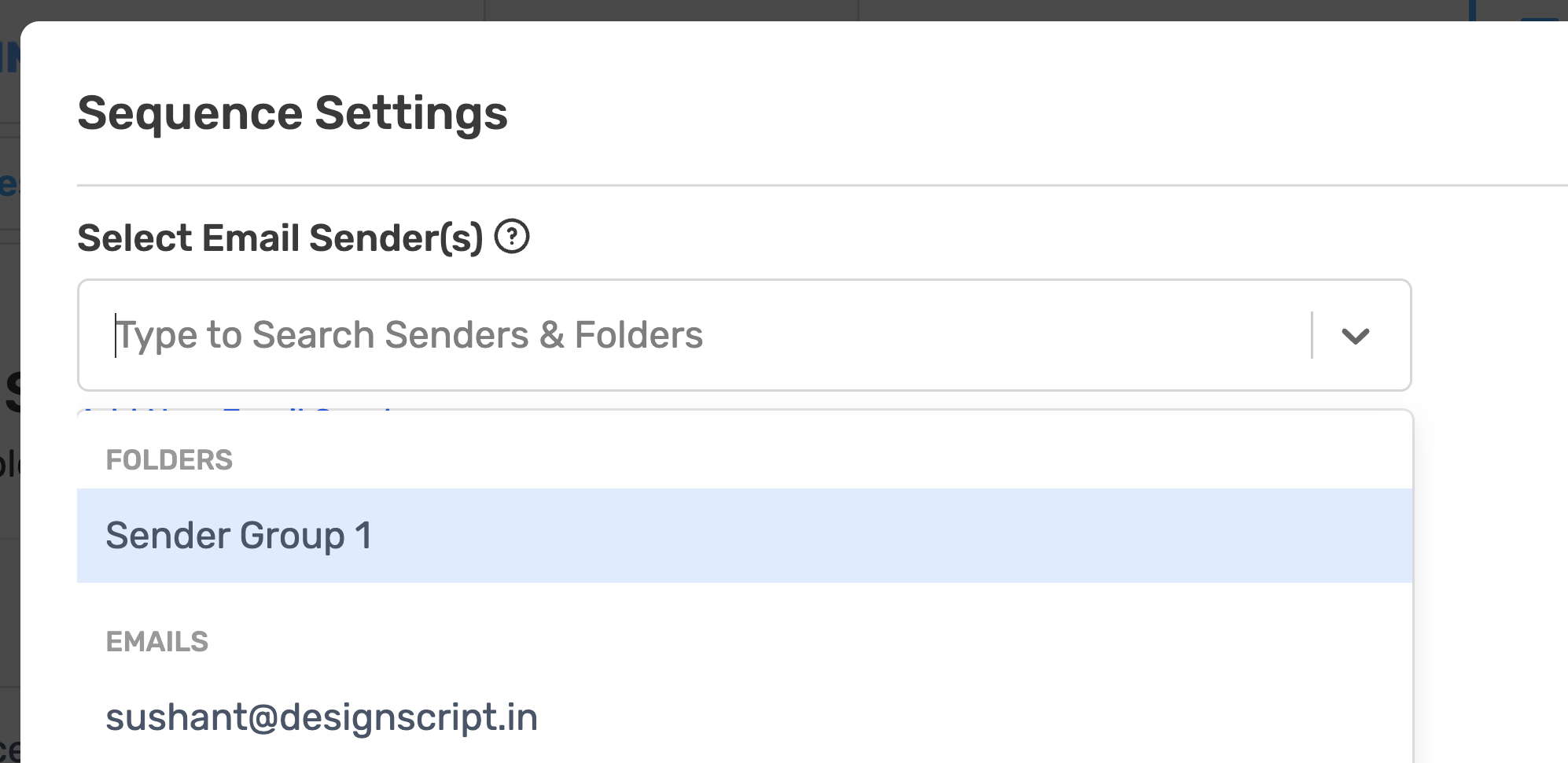Screen dimensions: 1568x763
Task: Click the FOLDERS group header in the dropdown
Action: click(x=169, y=460)
